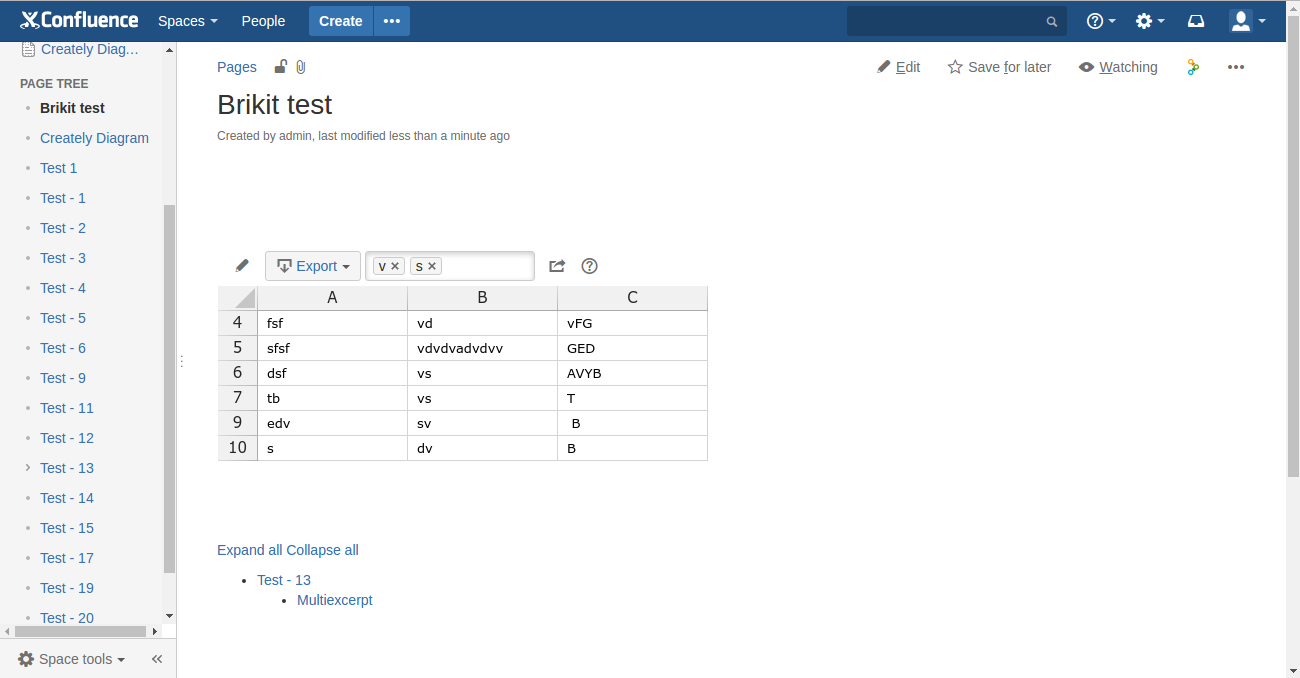
Task: Click the paperclip attachments icon
Action: pyautogui.click(x=300, y=67)
